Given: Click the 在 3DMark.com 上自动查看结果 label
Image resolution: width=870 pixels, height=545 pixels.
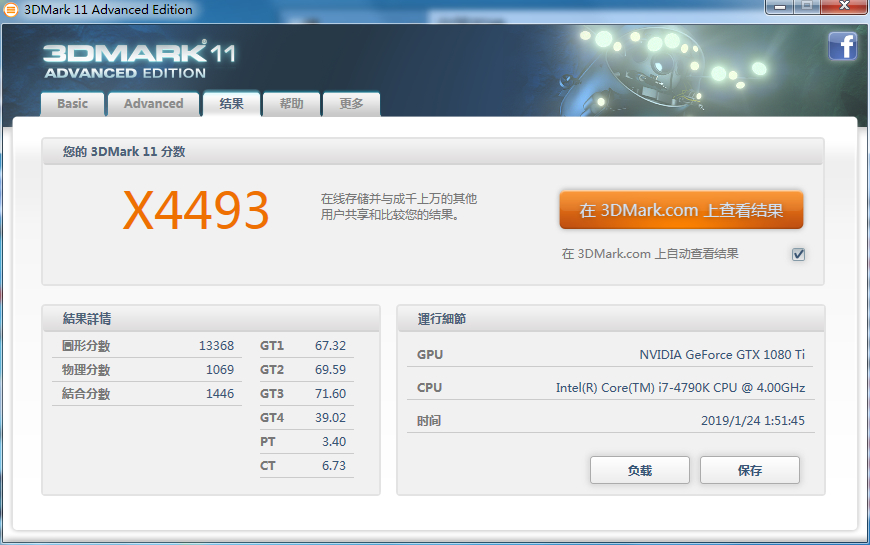Looking at the screenshot, I should [x=650, y=254].
